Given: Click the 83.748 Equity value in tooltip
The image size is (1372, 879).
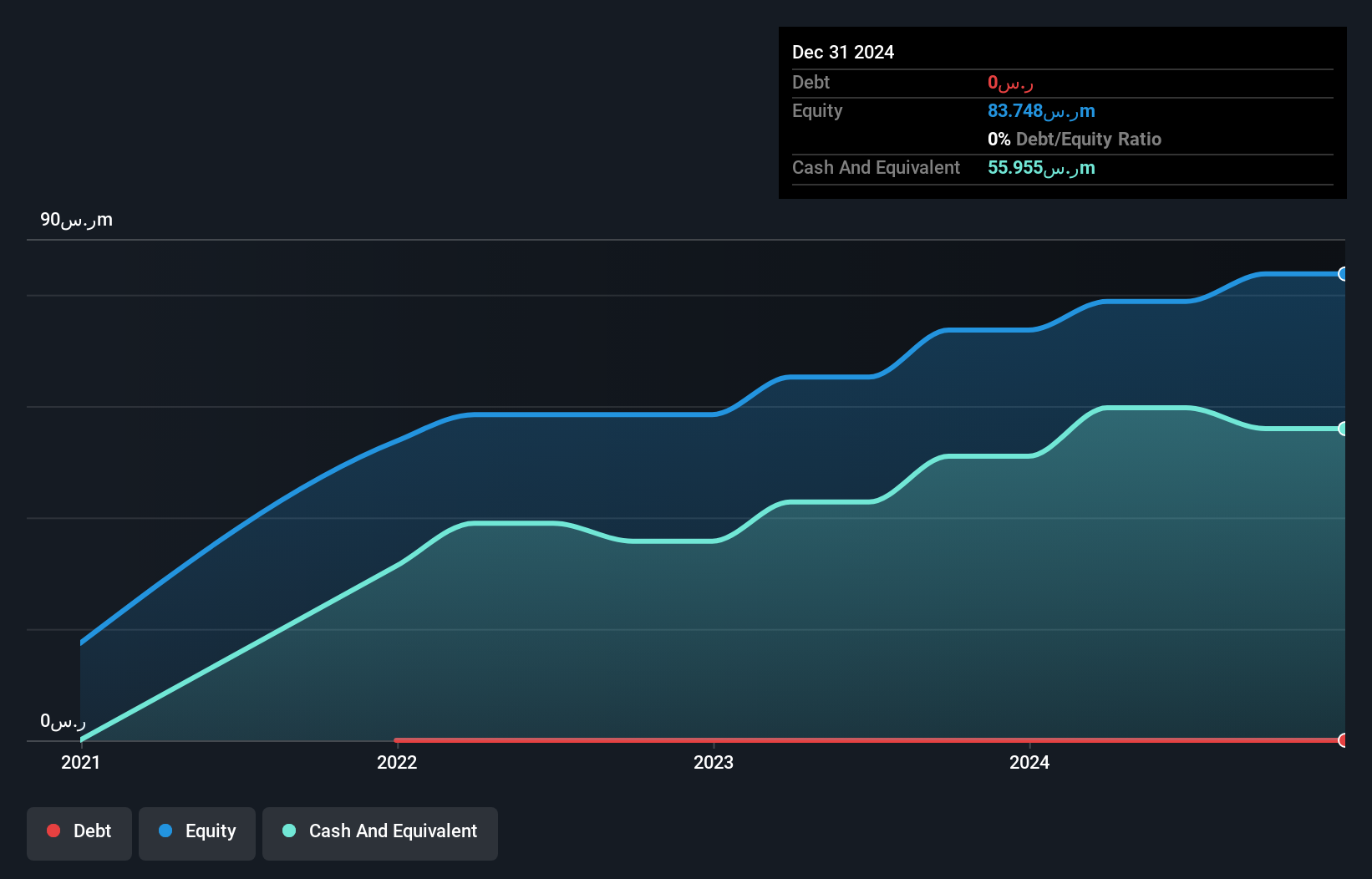Looking at the screenshot, I should 1041,111.
